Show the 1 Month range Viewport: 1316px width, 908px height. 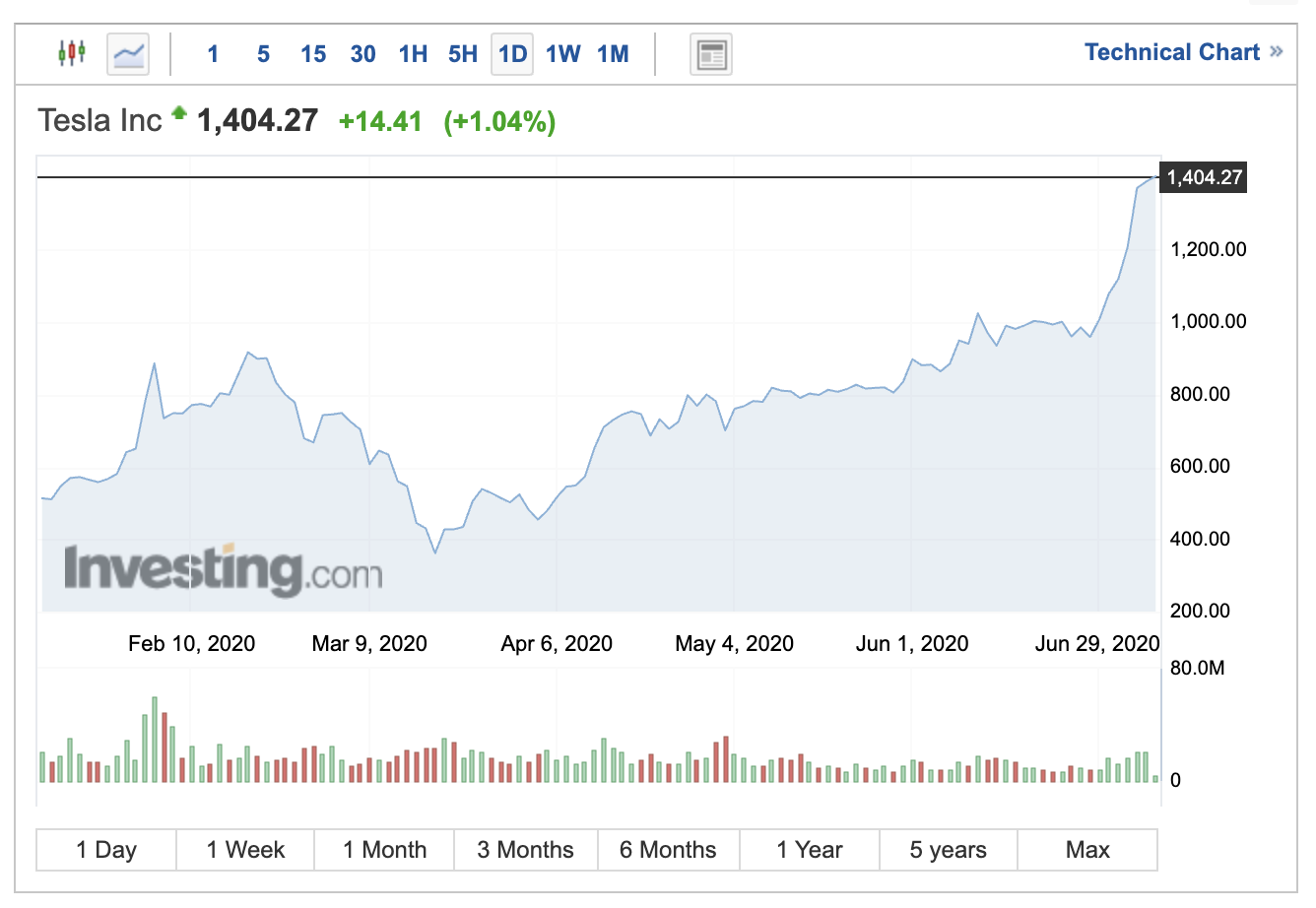pos(385,850)
